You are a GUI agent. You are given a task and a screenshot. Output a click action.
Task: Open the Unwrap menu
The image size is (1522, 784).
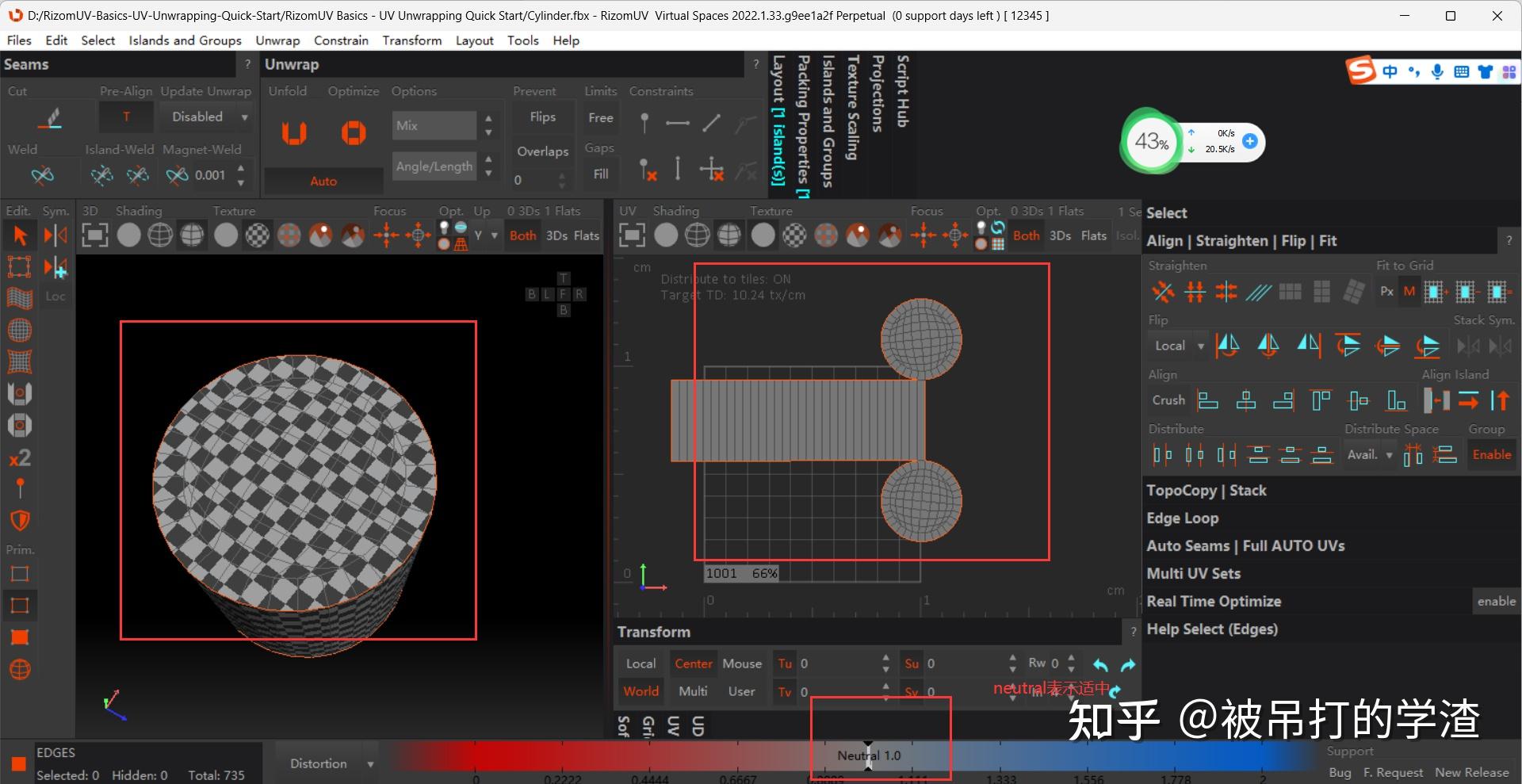pos(277,40)
